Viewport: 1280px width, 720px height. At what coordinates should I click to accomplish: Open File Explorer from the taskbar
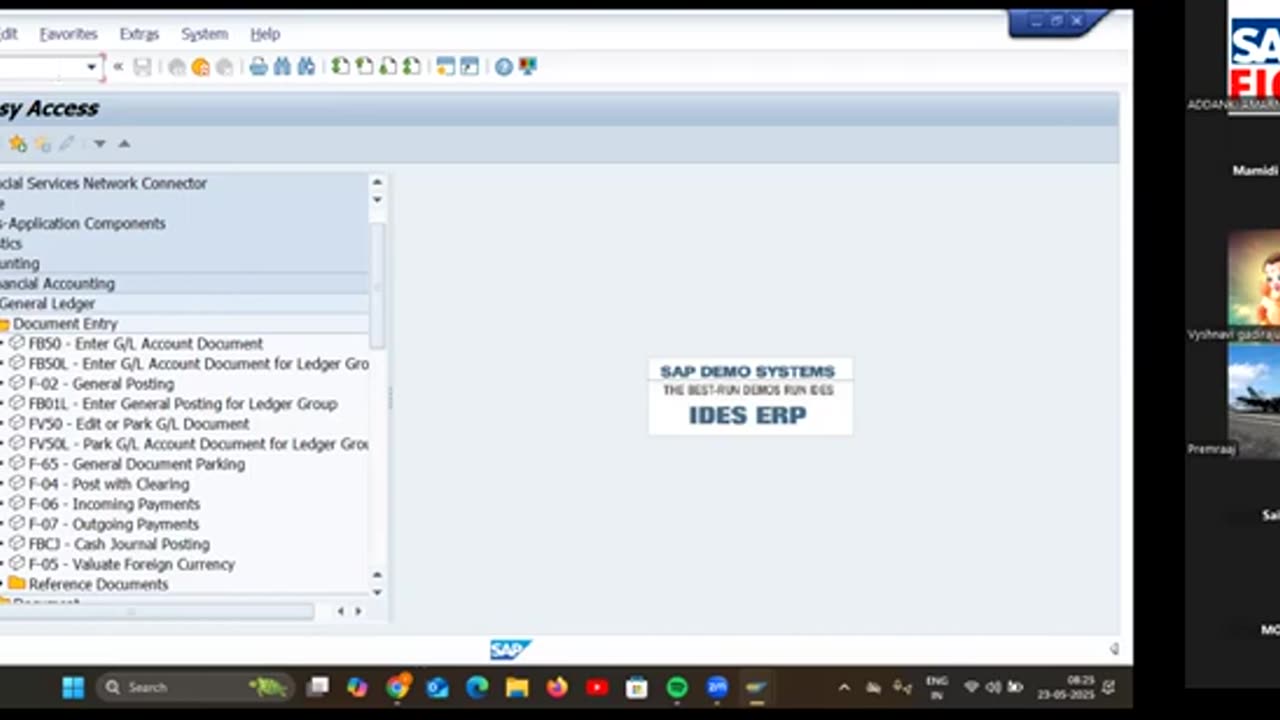pos(517,688)
